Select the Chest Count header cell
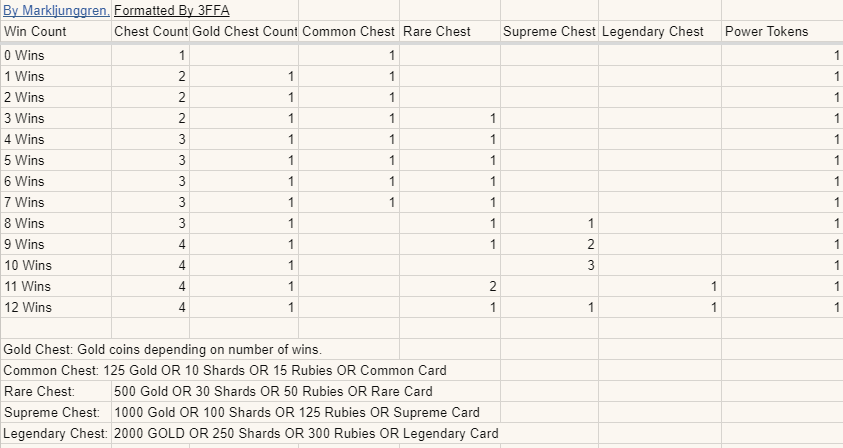843x448 pixels. click(x=150, y=32)
